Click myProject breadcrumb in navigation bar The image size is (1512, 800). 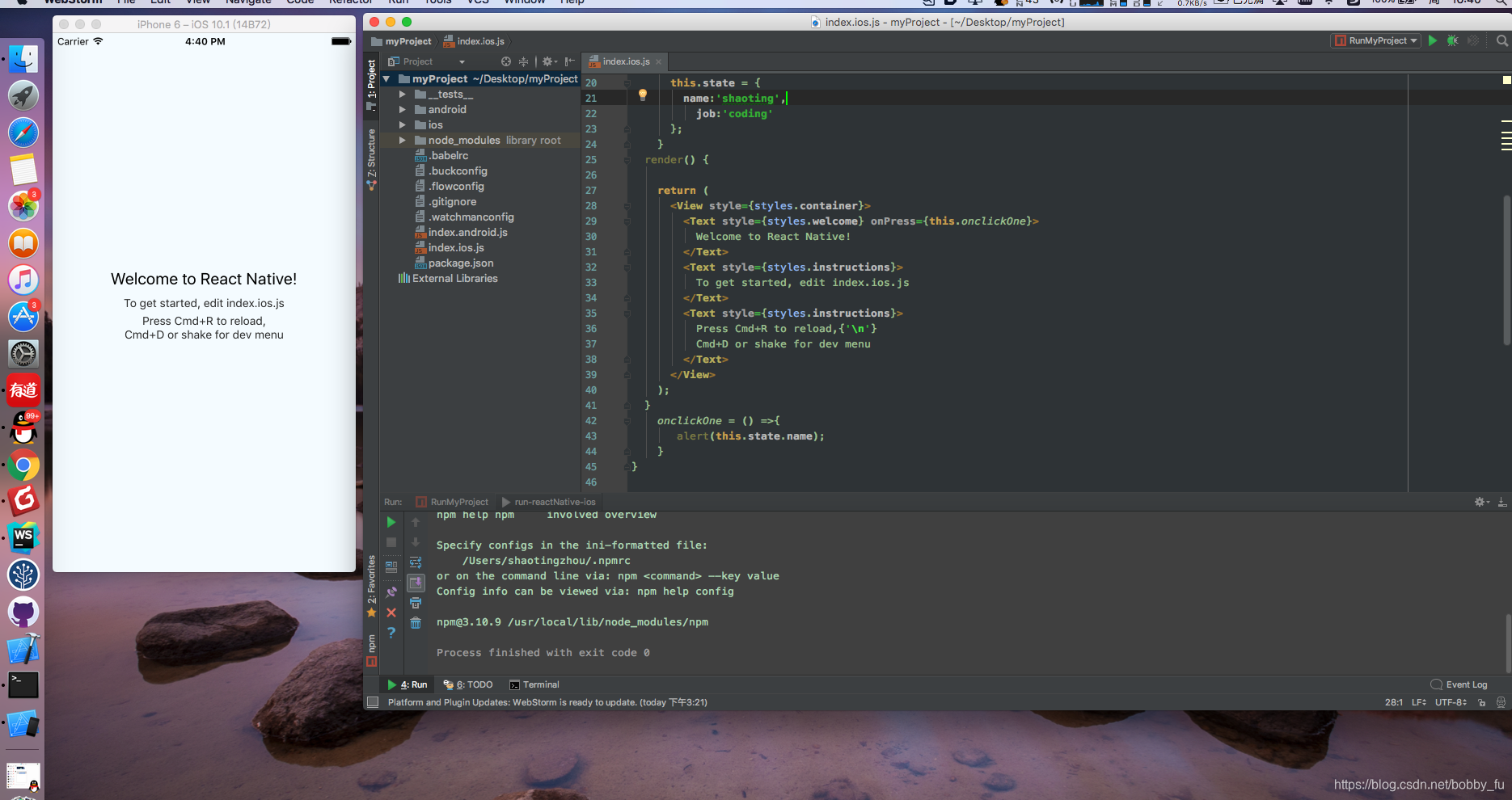pyautogui.click(x=402, y=41)
